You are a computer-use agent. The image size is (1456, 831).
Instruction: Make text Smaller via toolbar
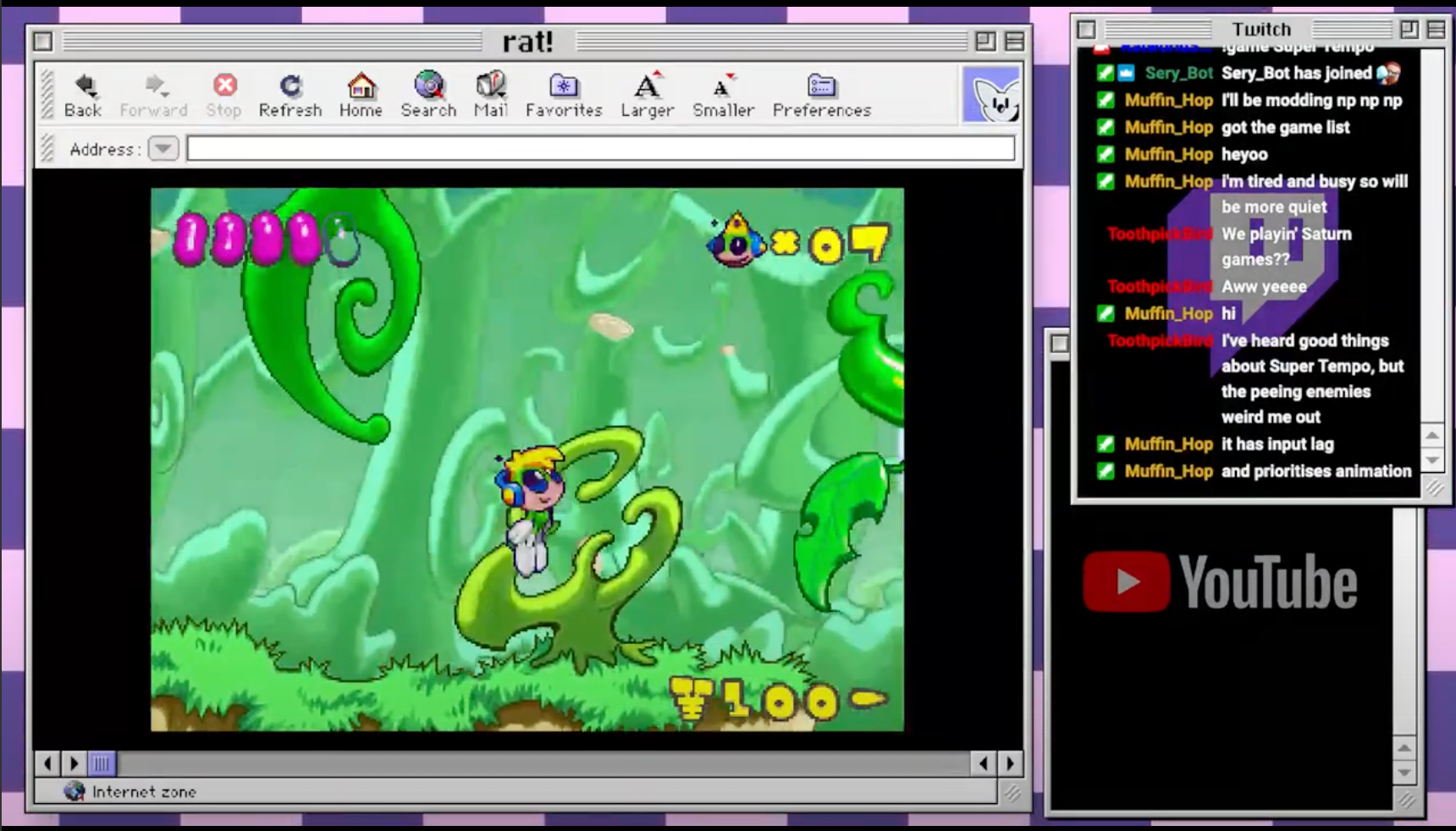[723, 95]
